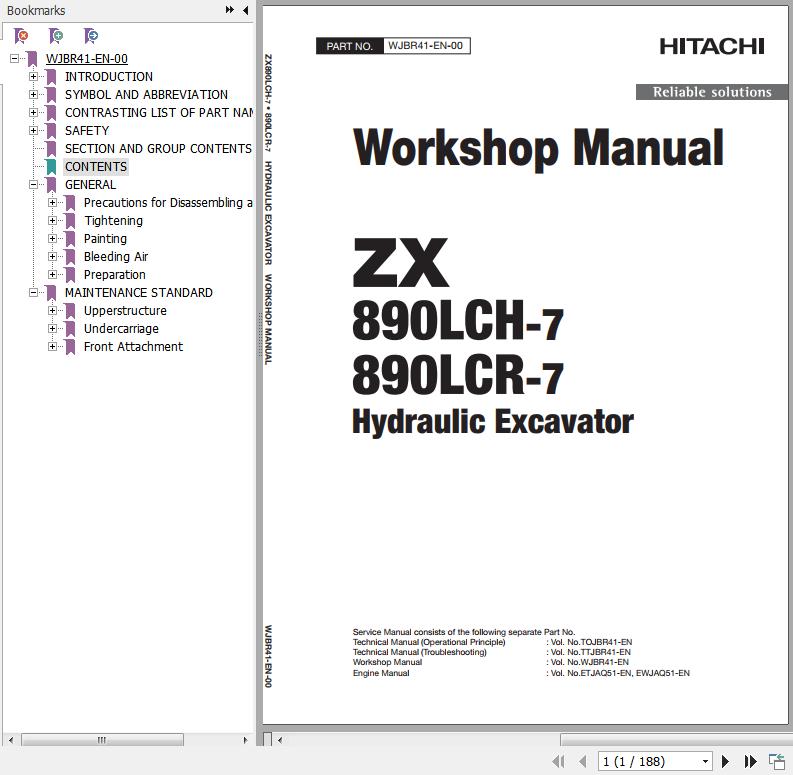This screenshot has width=793, height=775.
Task: Select the GENERAL bookmark
Action: tap(91, 185)
